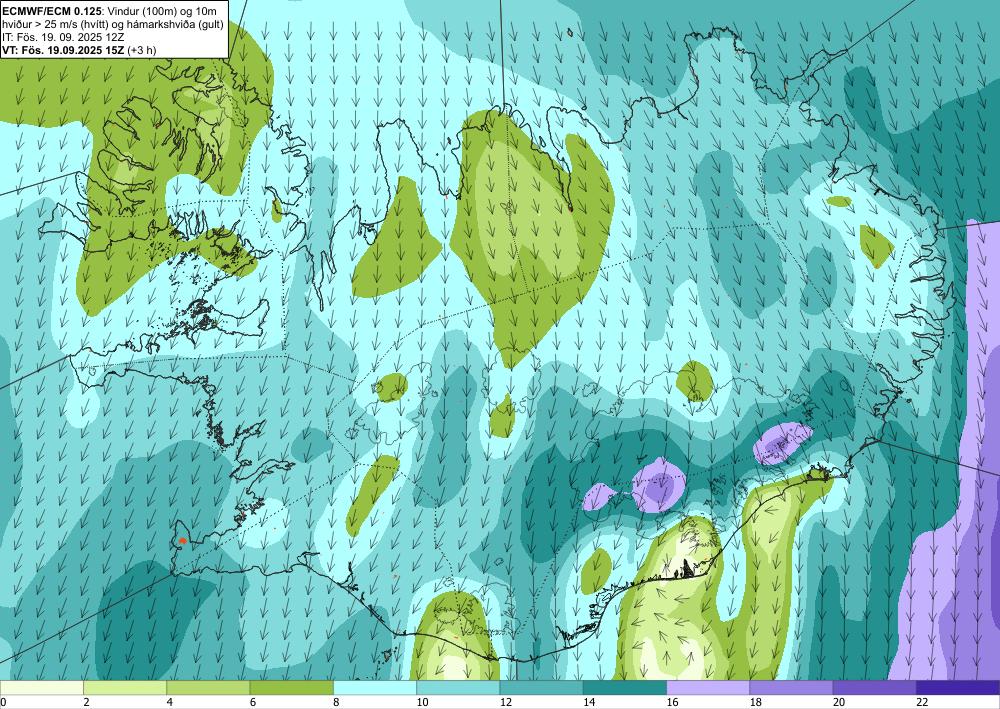Viewport: 1000px width, 709px height.
Task: Click the legend label "8"
Action: pos(336,703)
